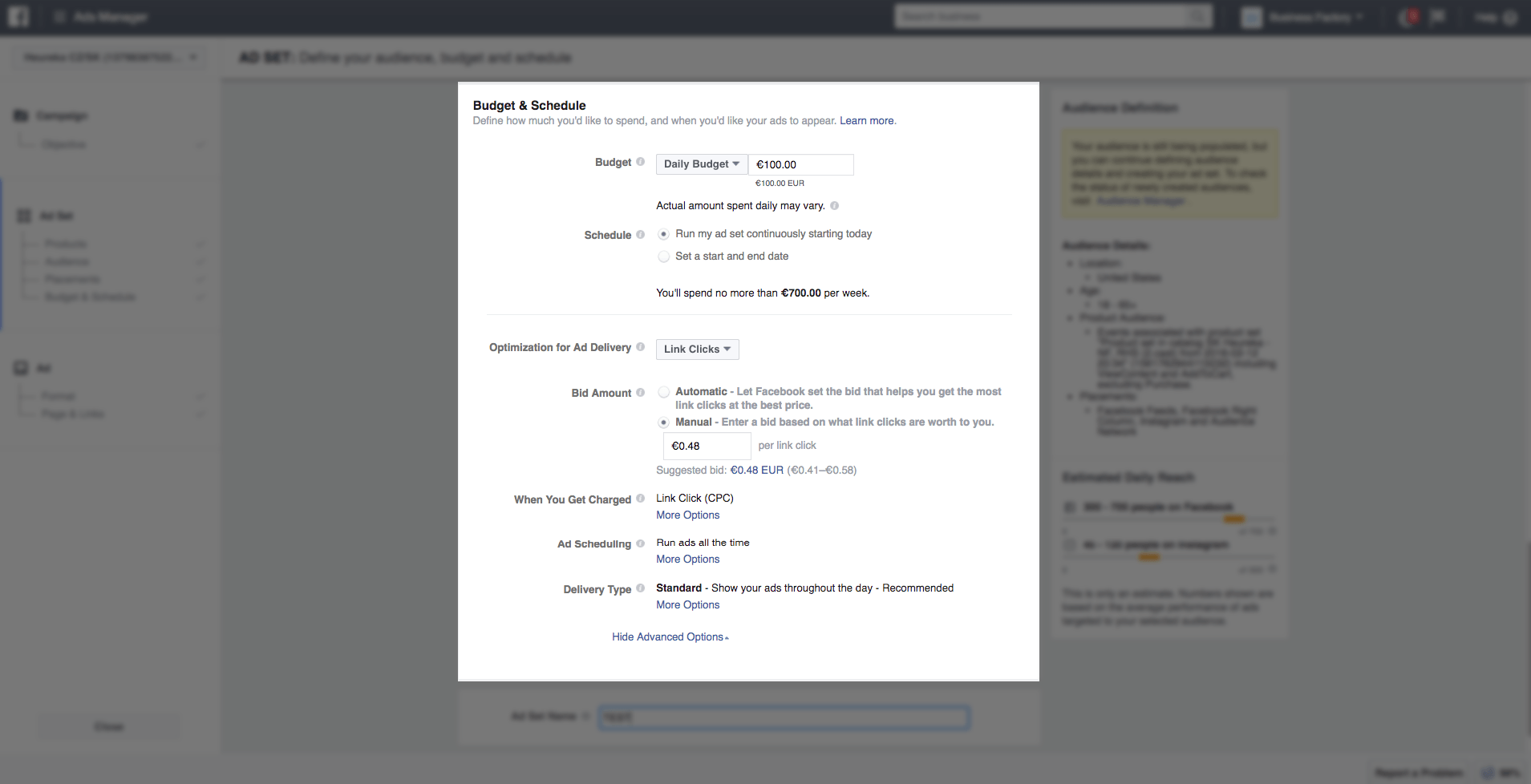Viewport: 1531px width, 784px height.
Task: Click the suggested bid €0.48 EUR link
Action: tap(756, 471)
